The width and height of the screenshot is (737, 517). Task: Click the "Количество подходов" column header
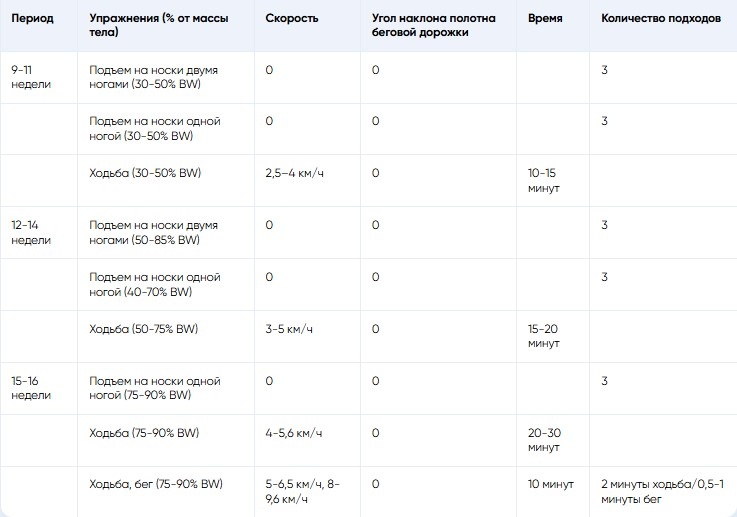[x=659, y=19]
